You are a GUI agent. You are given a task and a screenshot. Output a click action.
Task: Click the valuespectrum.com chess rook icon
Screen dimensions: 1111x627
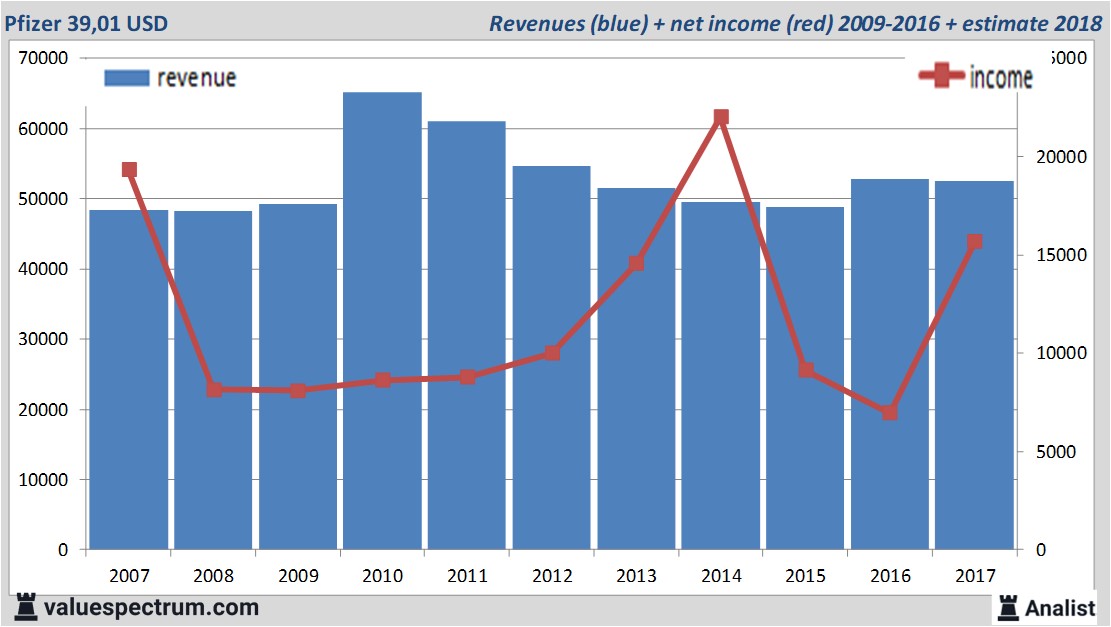[26, 607]
